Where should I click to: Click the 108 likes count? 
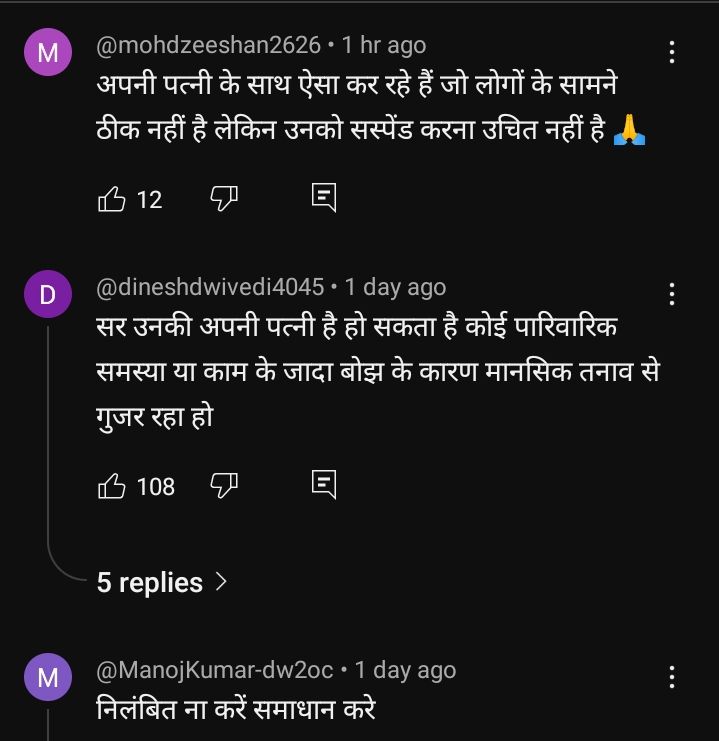point(155,486)
